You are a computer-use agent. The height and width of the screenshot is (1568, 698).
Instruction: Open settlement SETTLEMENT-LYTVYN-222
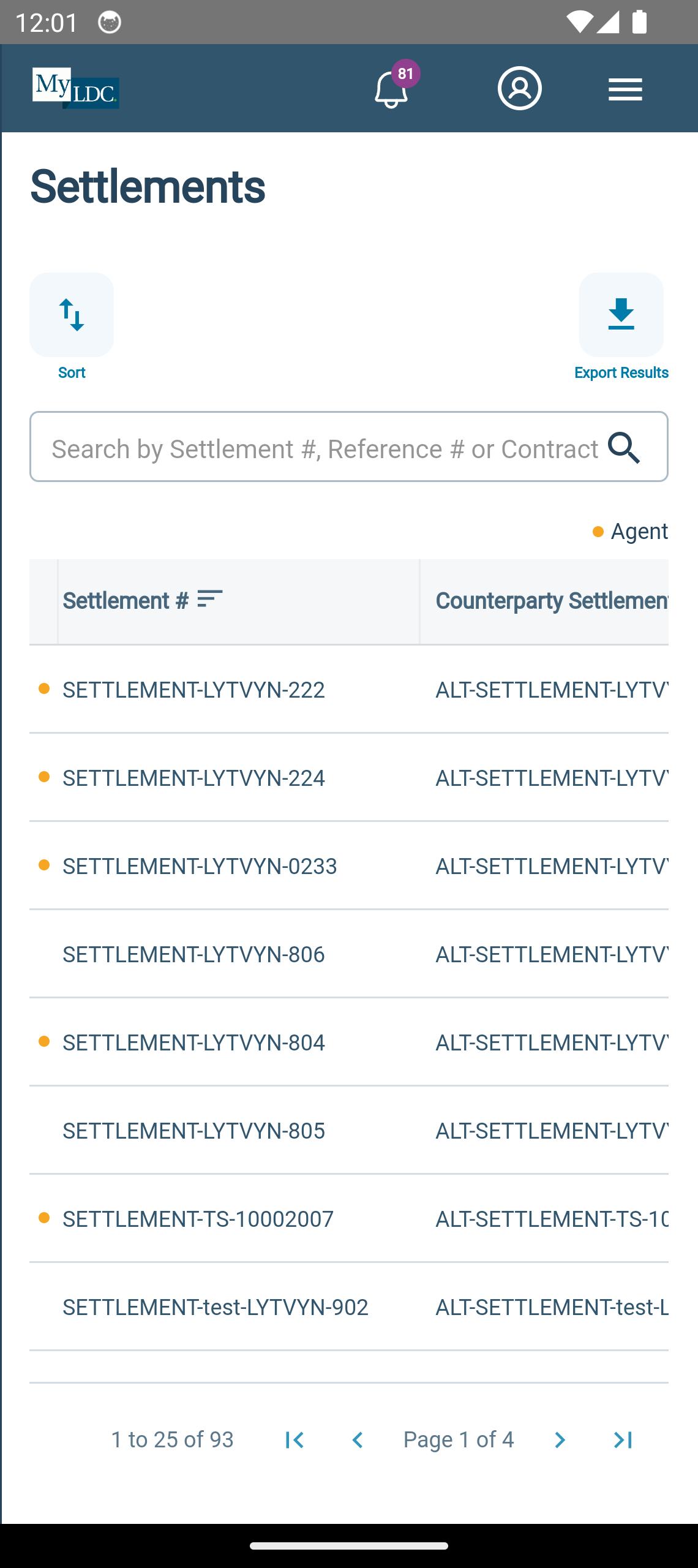click(x=193, y=690)
